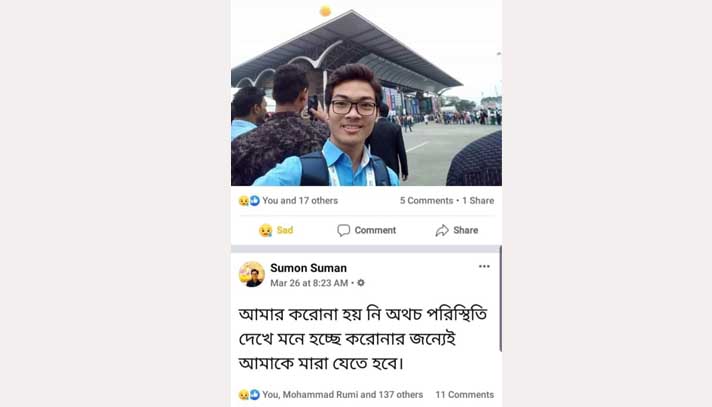Screen dimensions: 712x407
Task: Click the Share arrow icon
Action: (x=442, y=230)
